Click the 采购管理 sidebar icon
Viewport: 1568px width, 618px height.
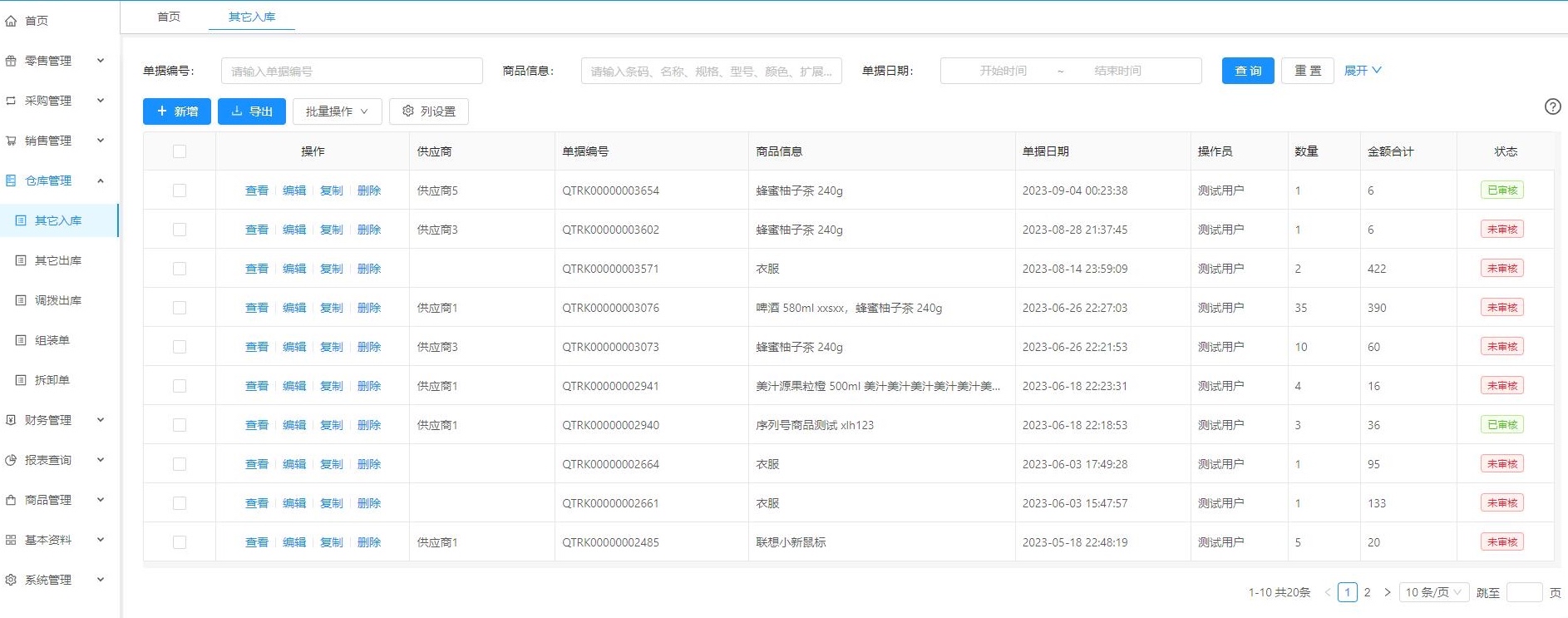(x=11, y=101)
